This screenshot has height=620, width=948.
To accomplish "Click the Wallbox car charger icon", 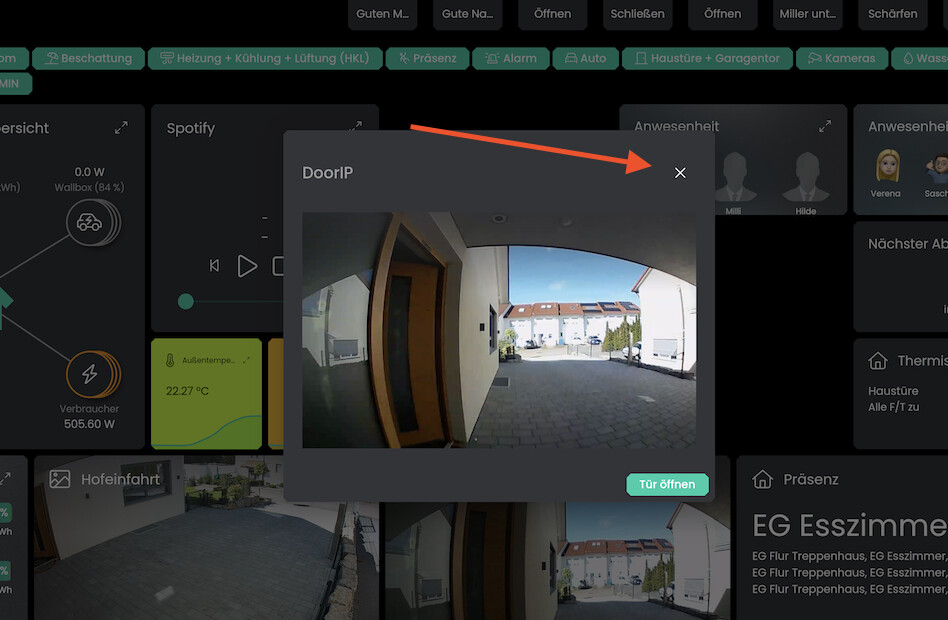I will [89, 222].
